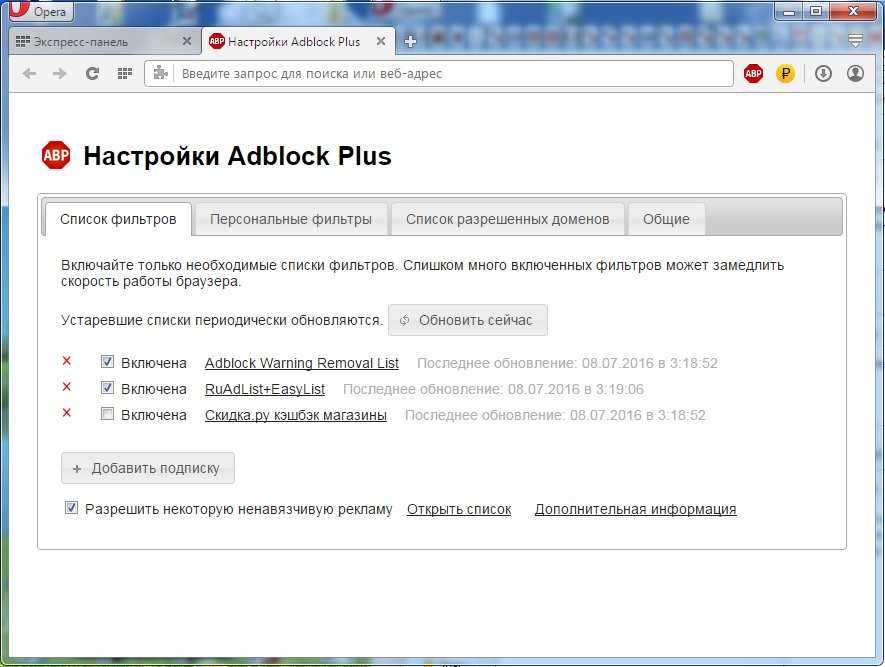Open the yellow ruble cashback extension
Viewport: 885px width, 667px height.
point(785,73)
